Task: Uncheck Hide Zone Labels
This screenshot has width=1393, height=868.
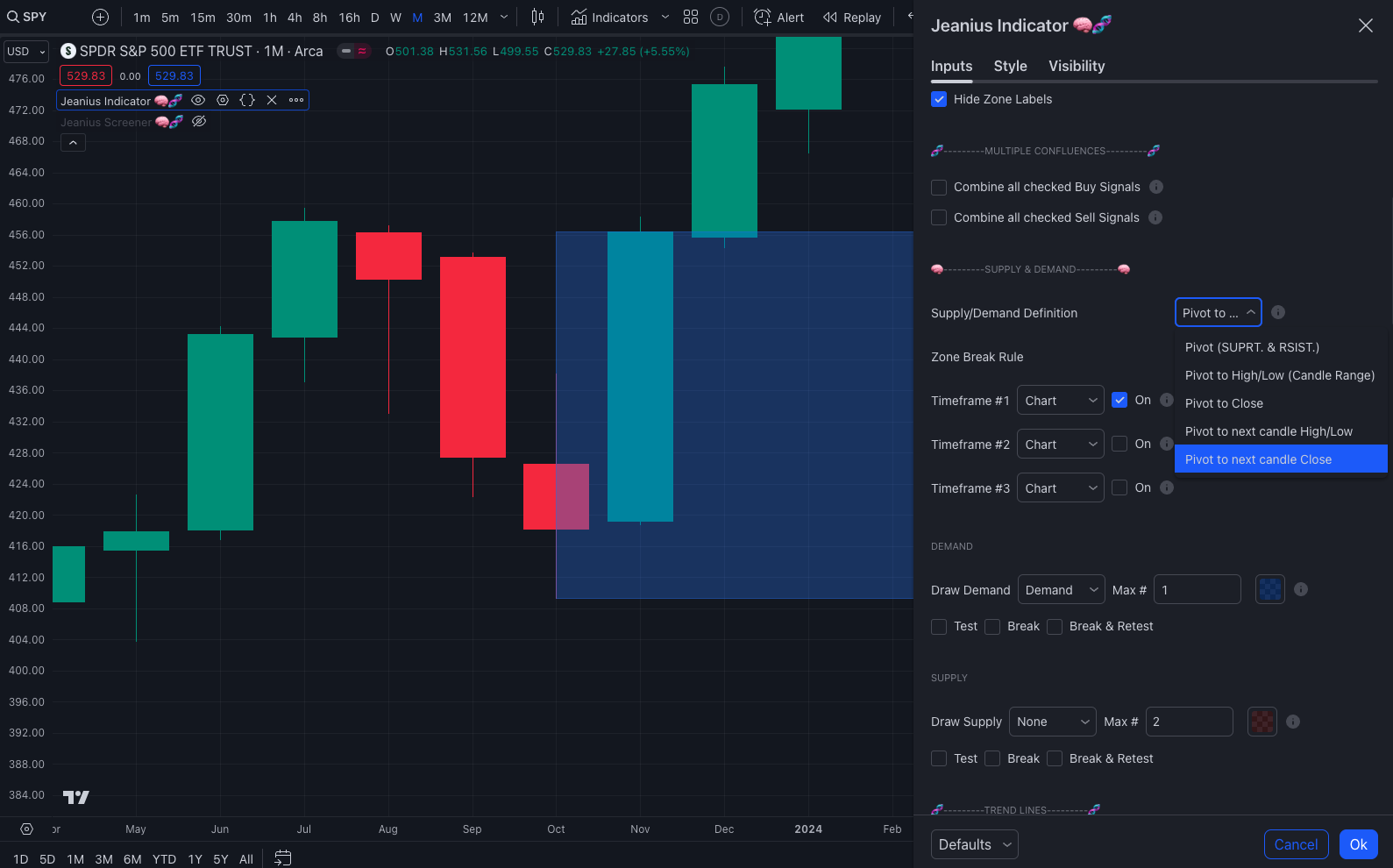Action: click(939, 99)
